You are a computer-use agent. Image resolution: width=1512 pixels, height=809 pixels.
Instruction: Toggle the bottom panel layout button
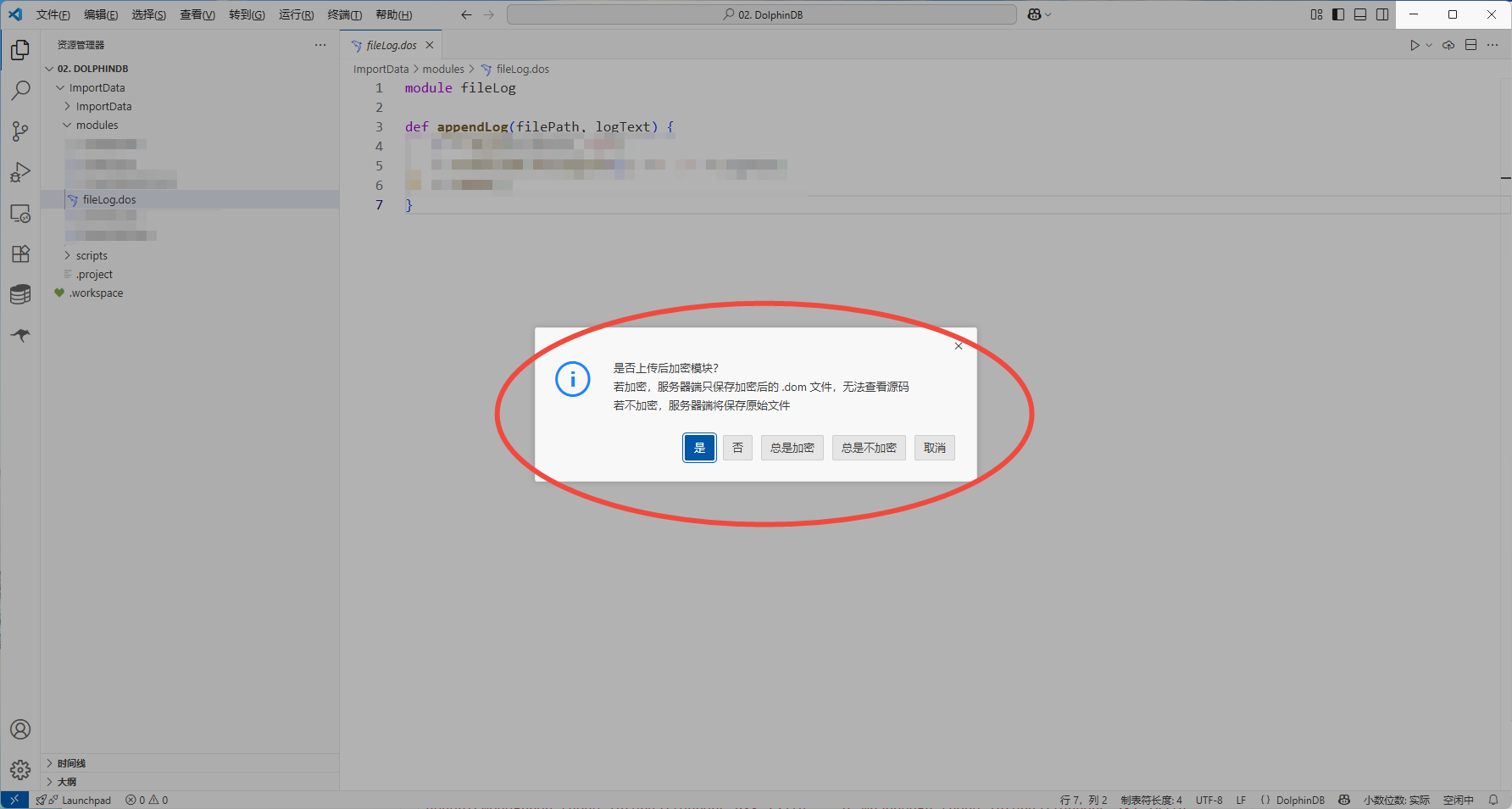(1360, 14)
